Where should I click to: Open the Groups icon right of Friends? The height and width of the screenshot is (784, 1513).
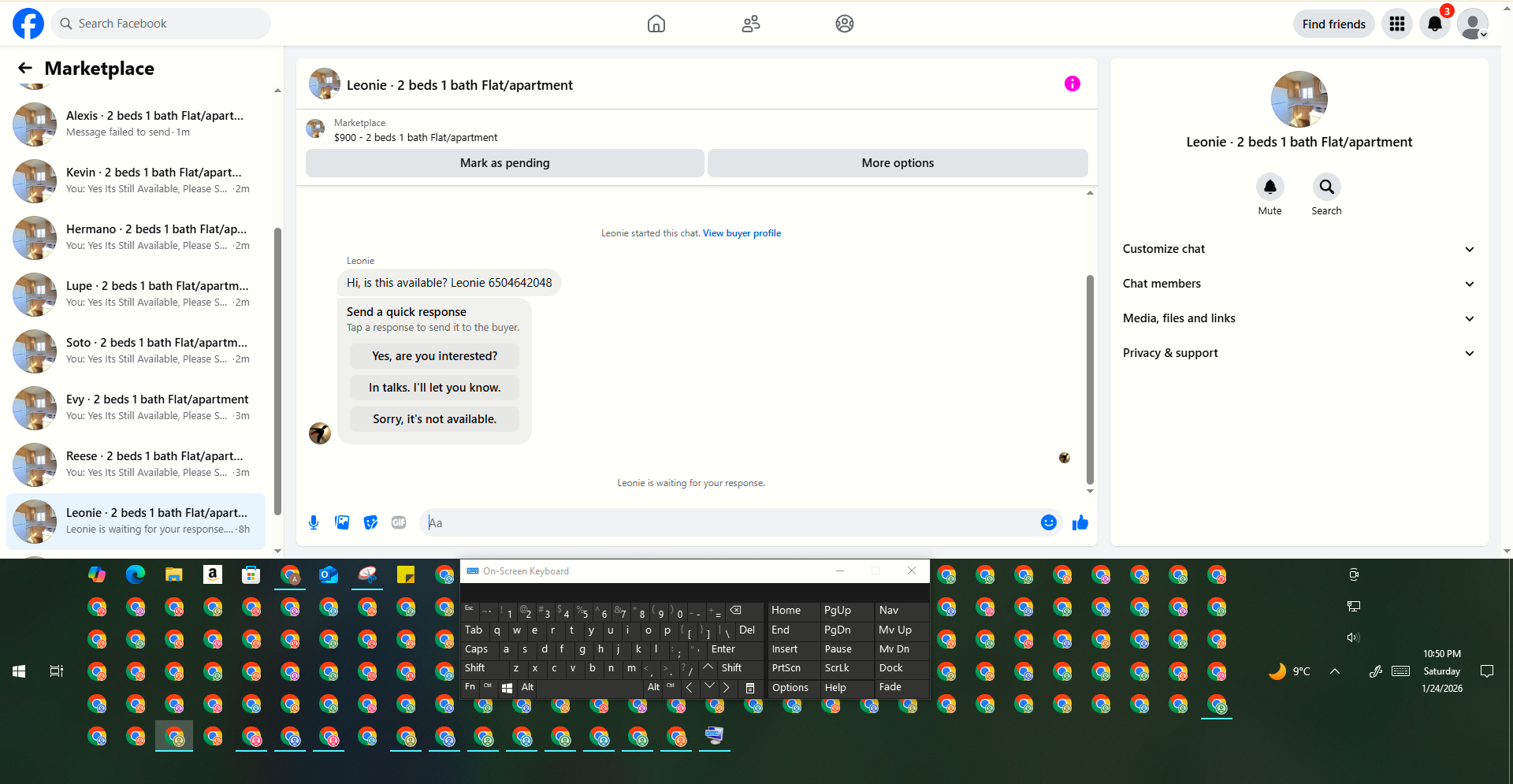click(845, 24)
